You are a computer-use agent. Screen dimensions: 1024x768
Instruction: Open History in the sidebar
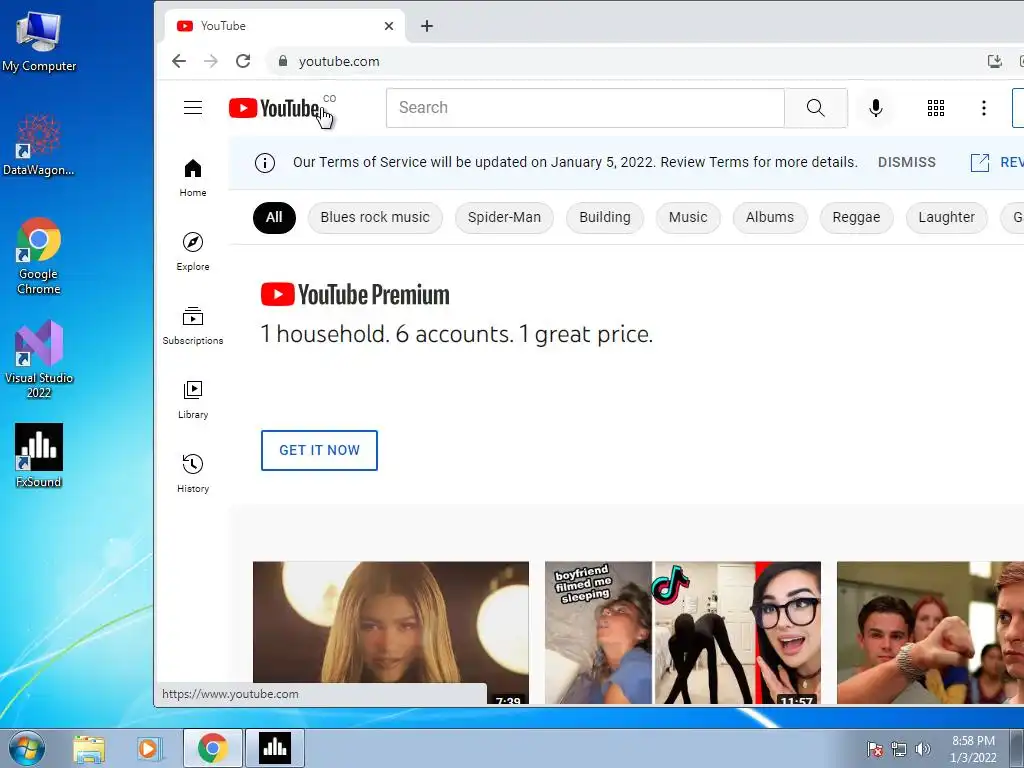click(x=193, y=473)
